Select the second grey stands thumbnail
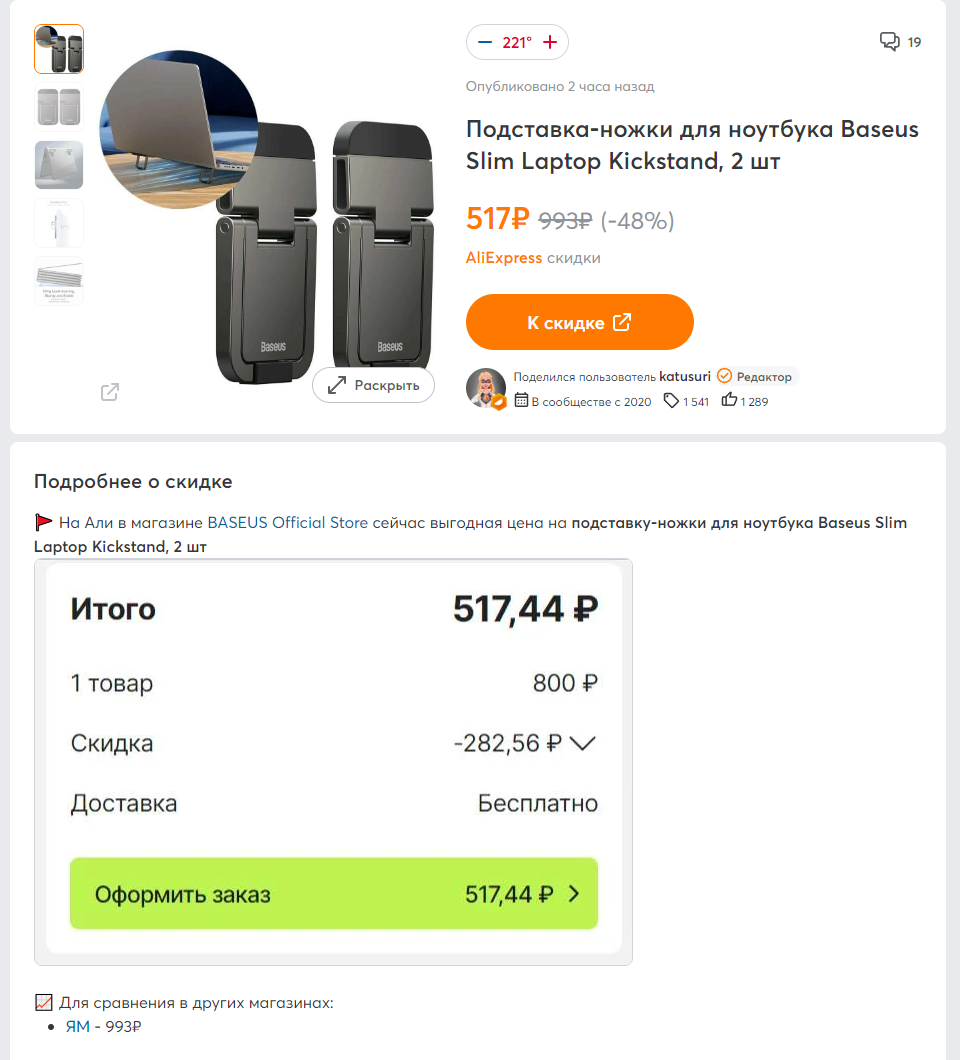 click(59, 107)
